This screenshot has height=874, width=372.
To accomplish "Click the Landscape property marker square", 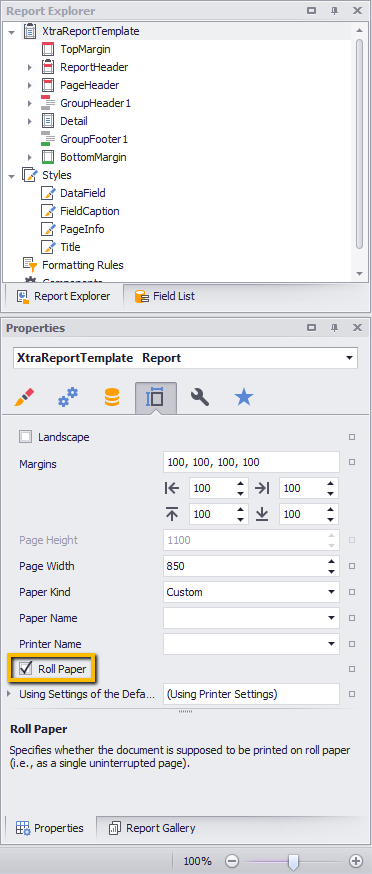I will 352,437.
